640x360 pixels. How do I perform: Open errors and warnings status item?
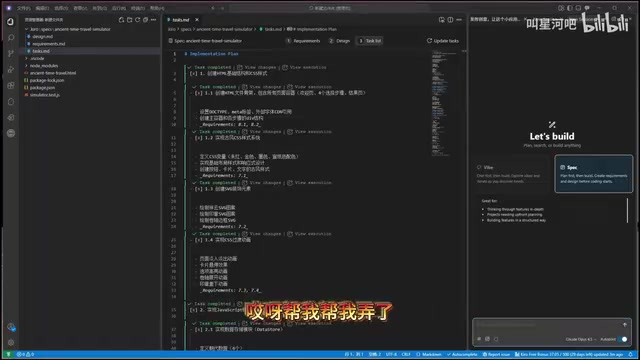click(25, 354)
